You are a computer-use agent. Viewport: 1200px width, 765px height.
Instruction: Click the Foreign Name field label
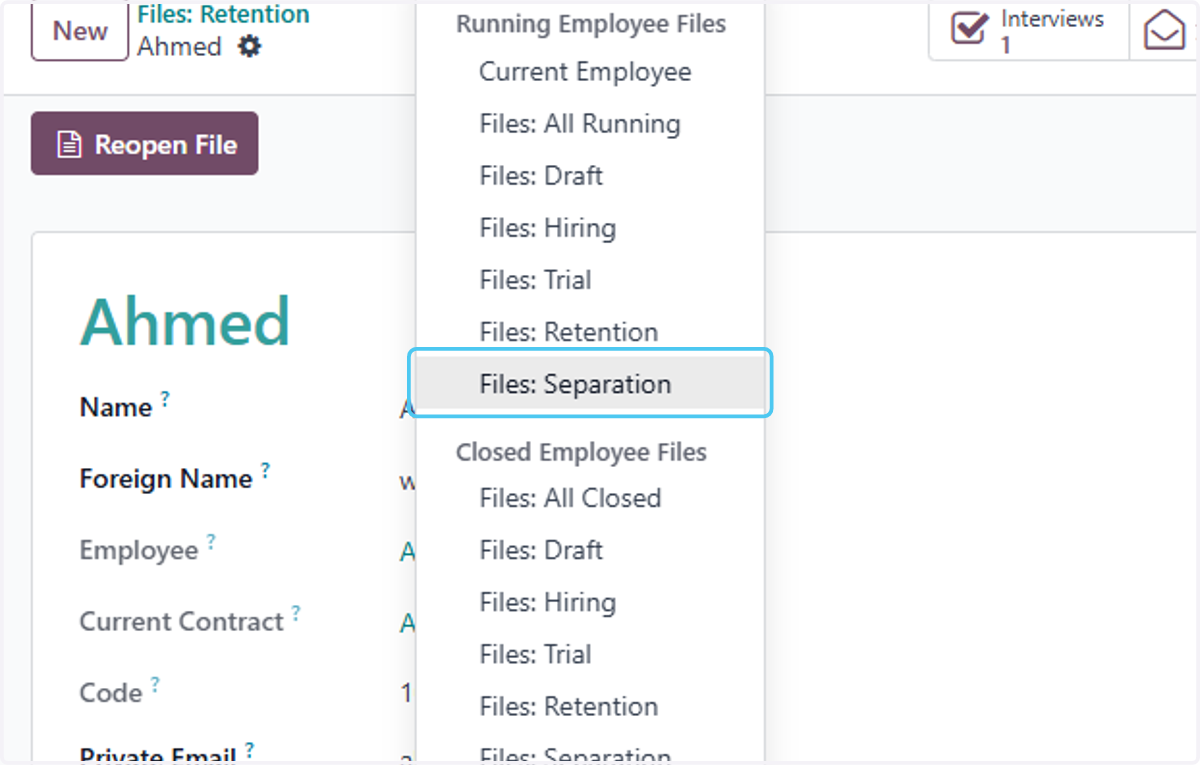pos(166,479)
